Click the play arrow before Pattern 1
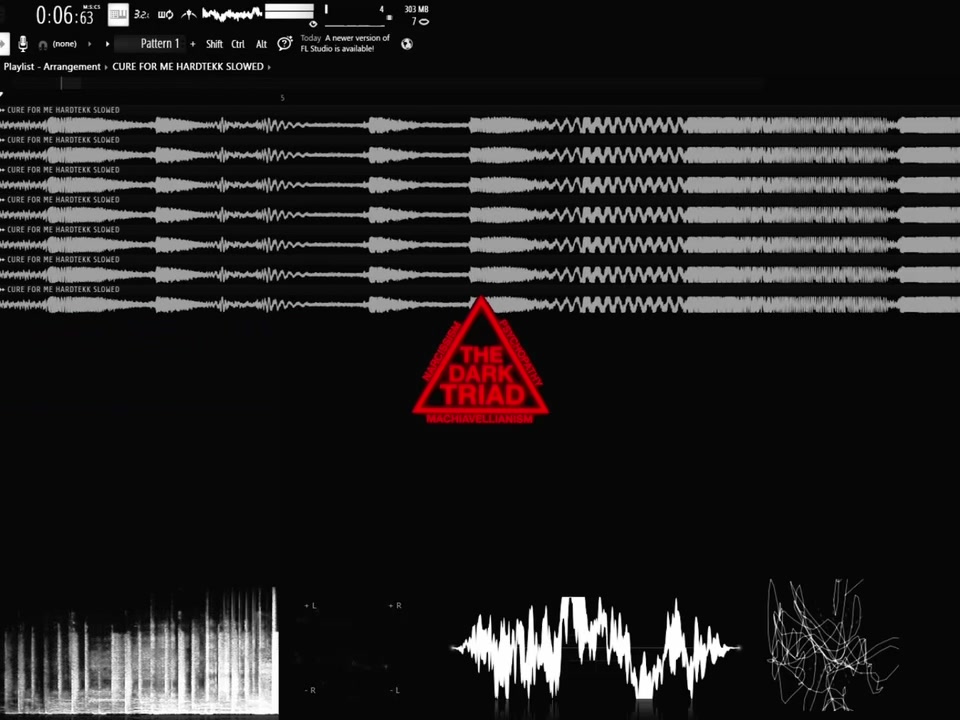Image resolution: width=960 pixels, height=720 pixels. point(107,44)
